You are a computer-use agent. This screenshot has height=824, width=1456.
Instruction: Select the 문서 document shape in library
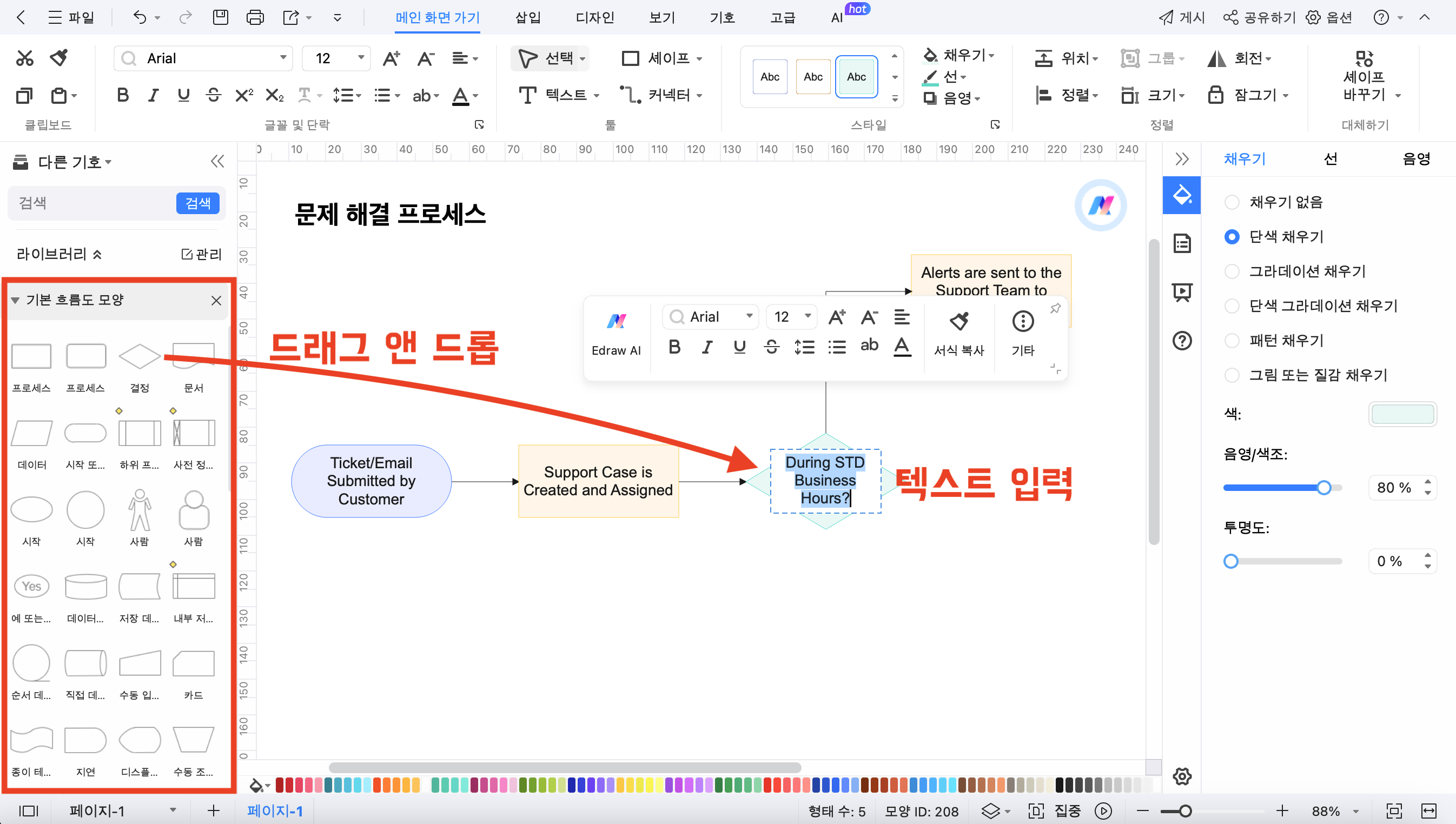click(193, 356)
